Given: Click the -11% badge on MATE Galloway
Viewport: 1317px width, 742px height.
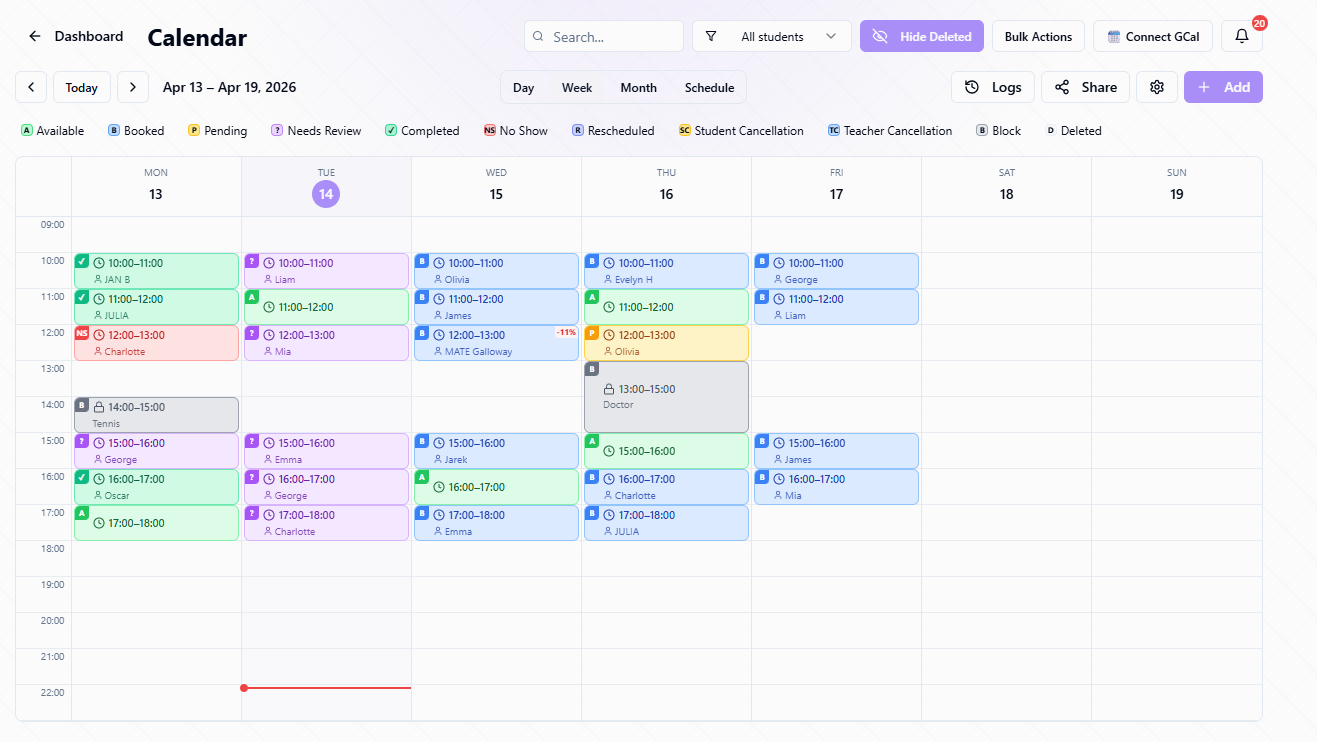Looking at the screenshot, I should click(x=566, y=332).
